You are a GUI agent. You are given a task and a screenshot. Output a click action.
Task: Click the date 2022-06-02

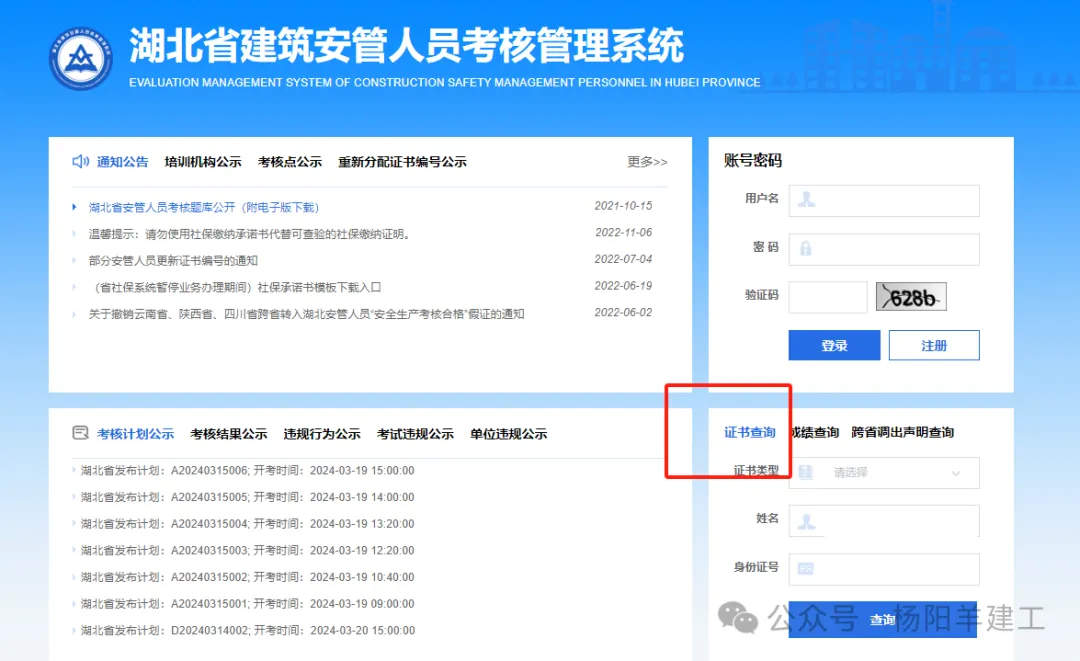click(x=623, y=313)
